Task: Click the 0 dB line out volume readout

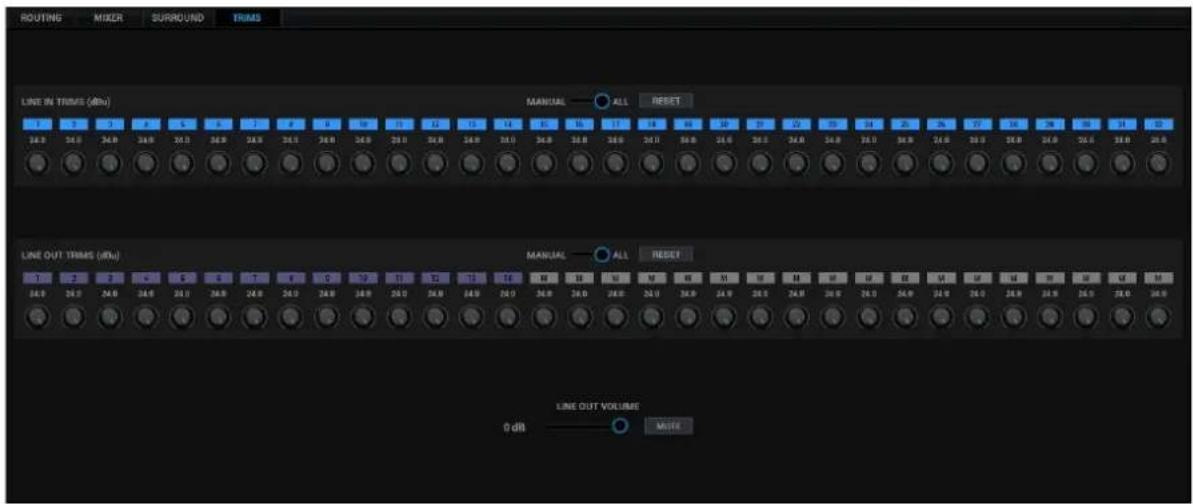Action: (x=514, y=429)
